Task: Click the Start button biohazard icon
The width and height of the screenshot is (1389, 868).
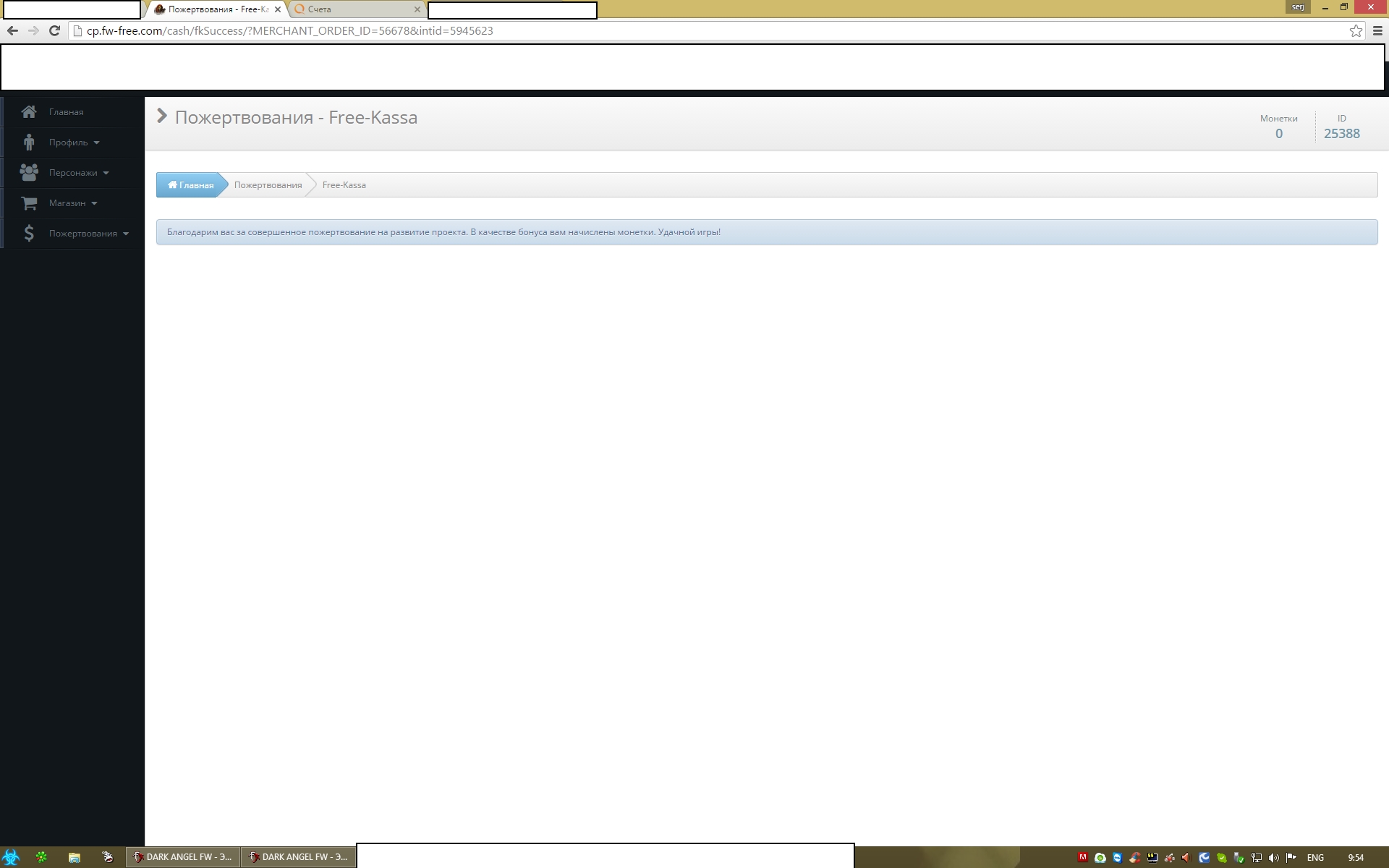Action: [11, 857]
